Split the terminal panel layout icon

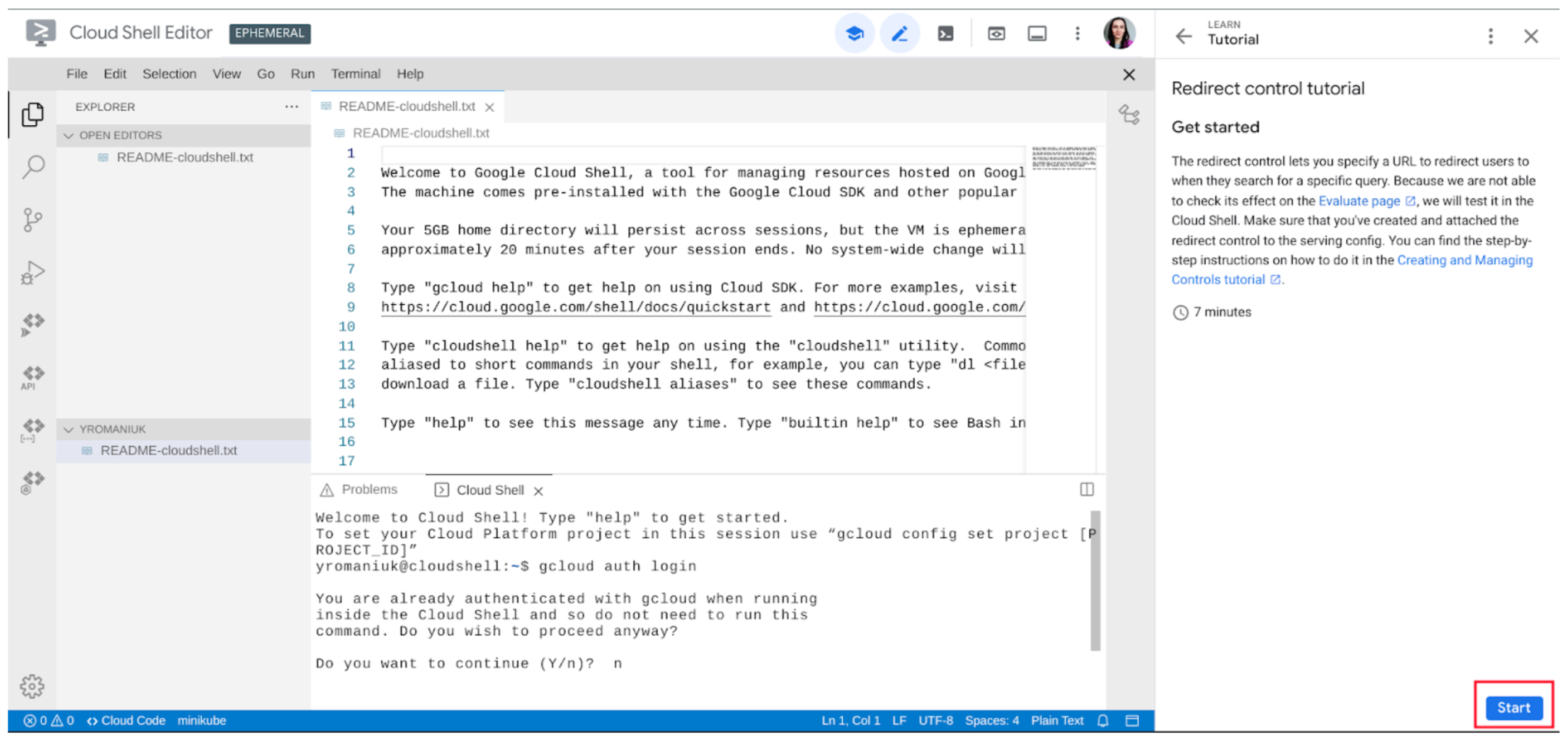(1086, 489)
